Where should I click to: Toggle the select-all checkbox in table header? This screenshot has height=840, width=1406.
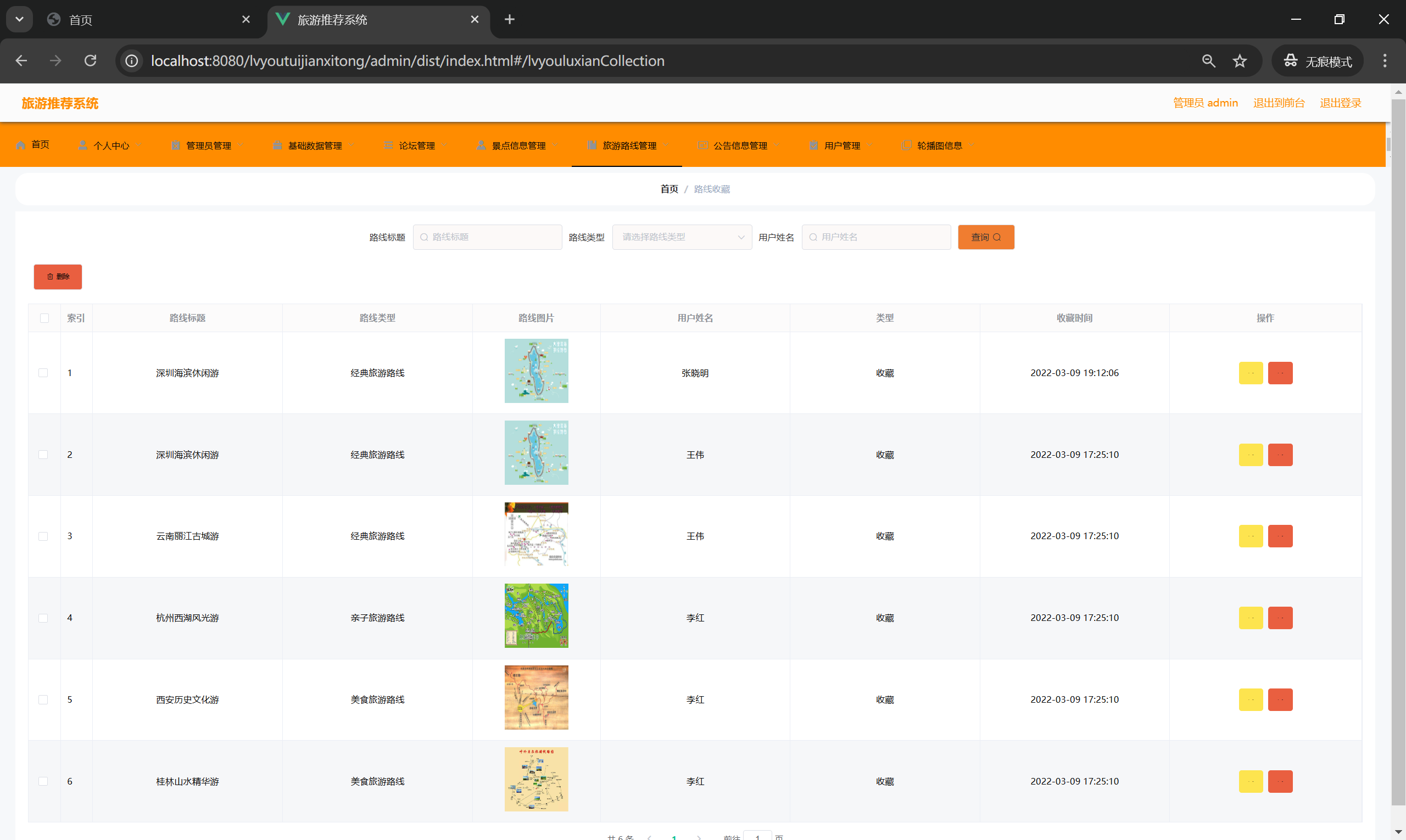tap(44, 318)
